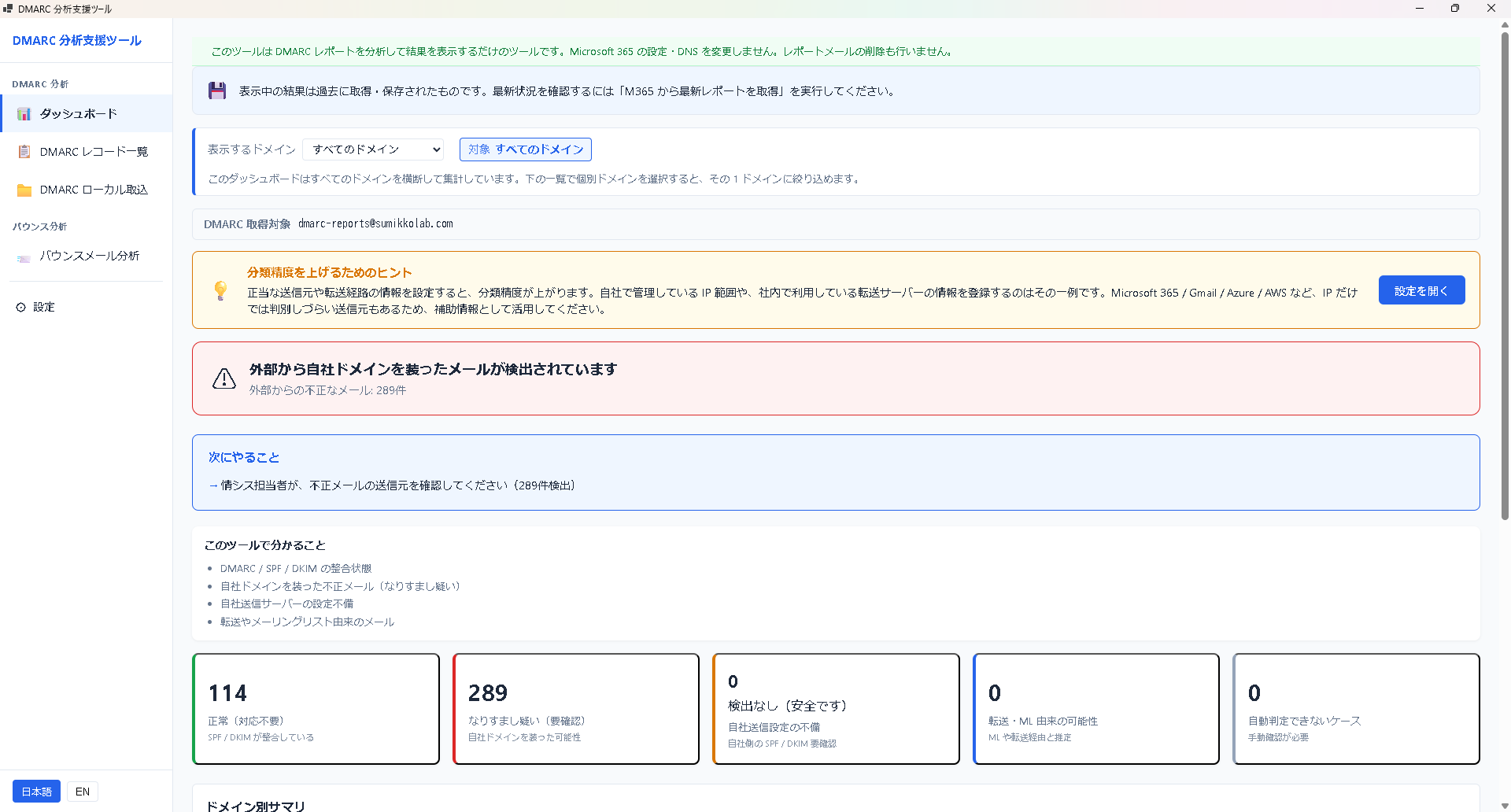Open DMARC レコード一覧 page

point(87,152)
